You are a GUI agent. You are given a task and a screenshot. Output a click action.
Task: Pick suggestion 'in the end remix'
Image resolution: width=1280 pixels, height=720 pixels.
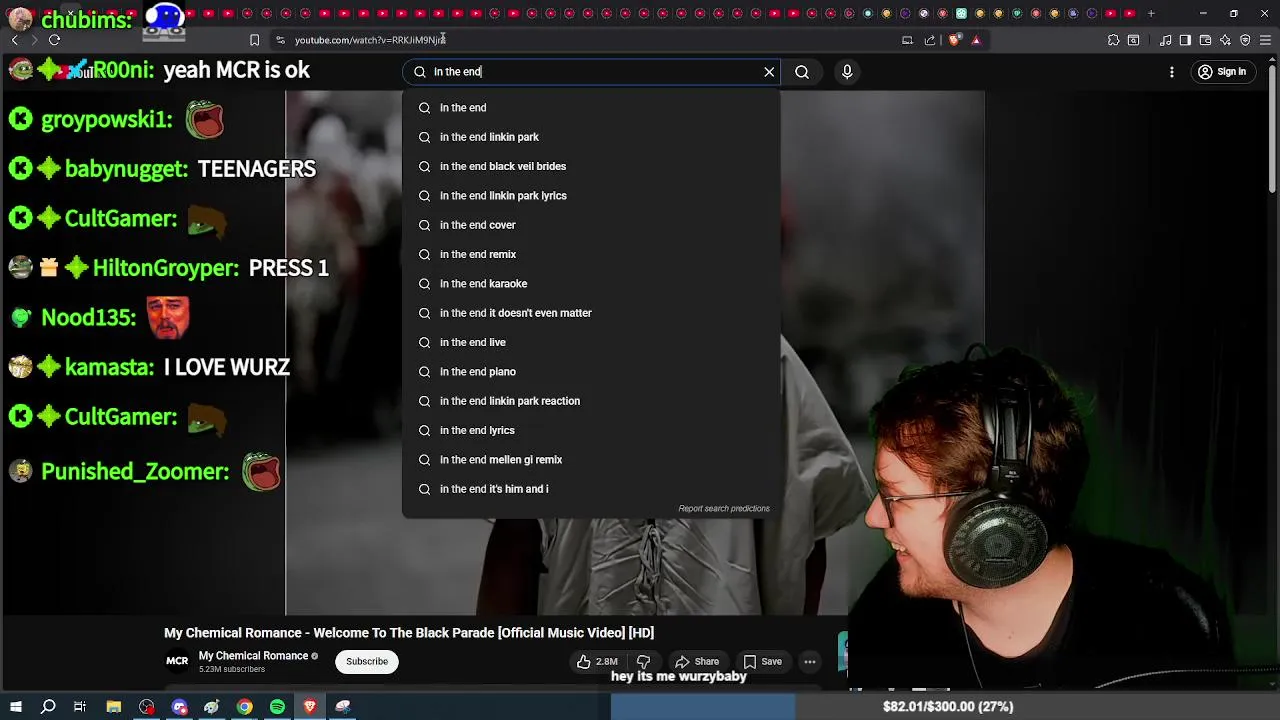[x=591, y=254]
